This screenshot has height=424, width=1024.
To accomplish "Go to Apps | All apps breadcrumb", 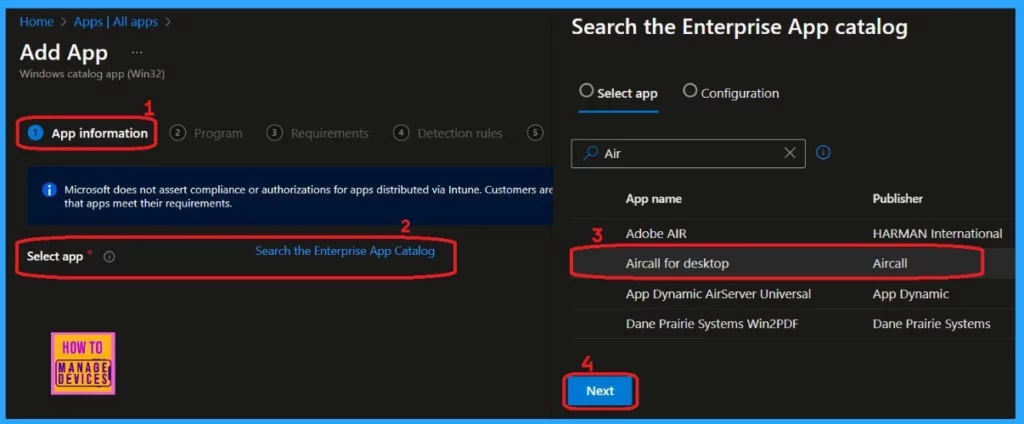I will click(x=116, y=22).
